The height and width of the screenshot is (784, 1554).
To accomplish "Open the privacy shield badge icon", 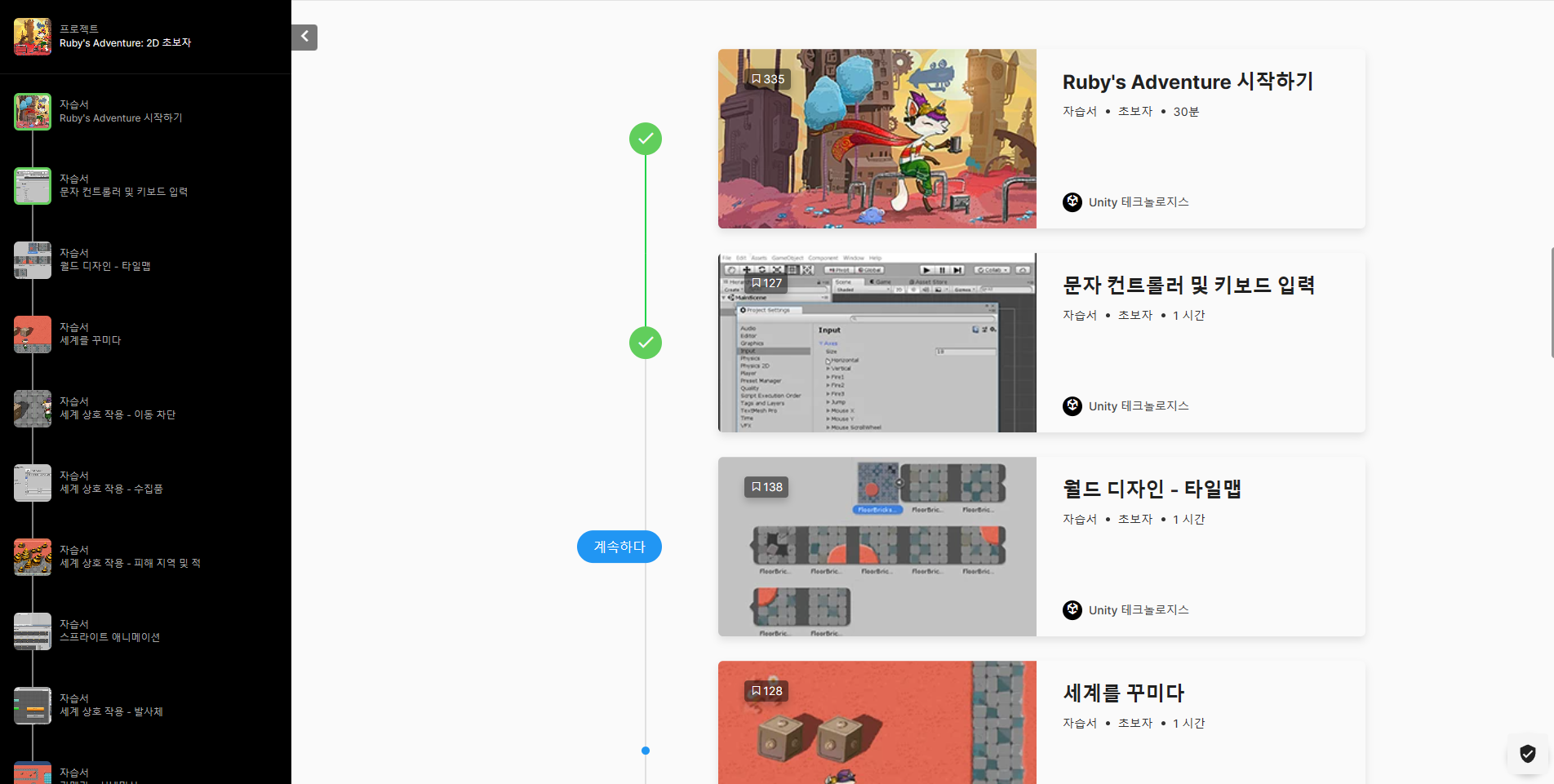I will coord(1527,753).
